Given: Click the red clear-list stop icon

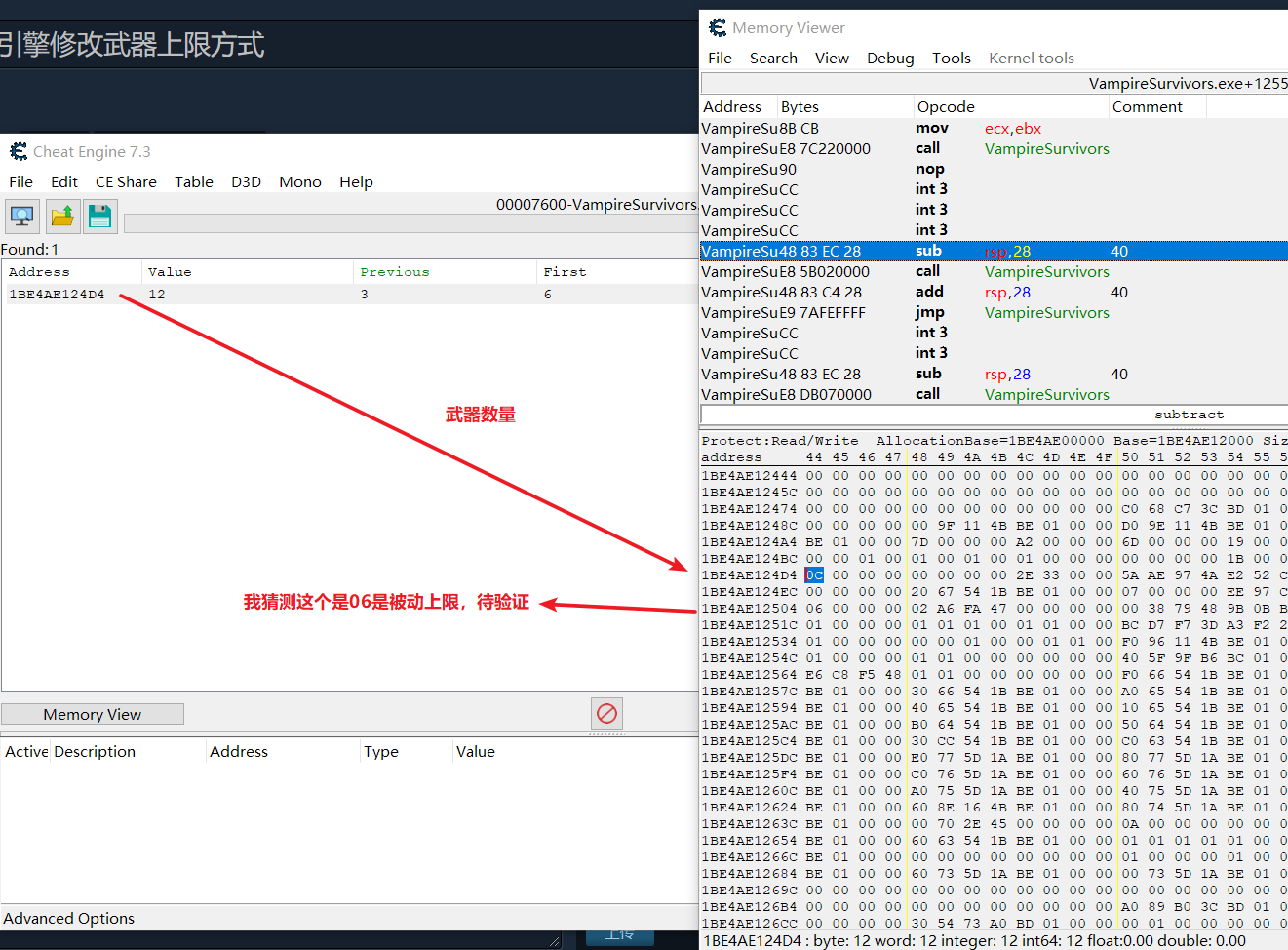Looking at the screenshot, I should [x=606, y=713].
